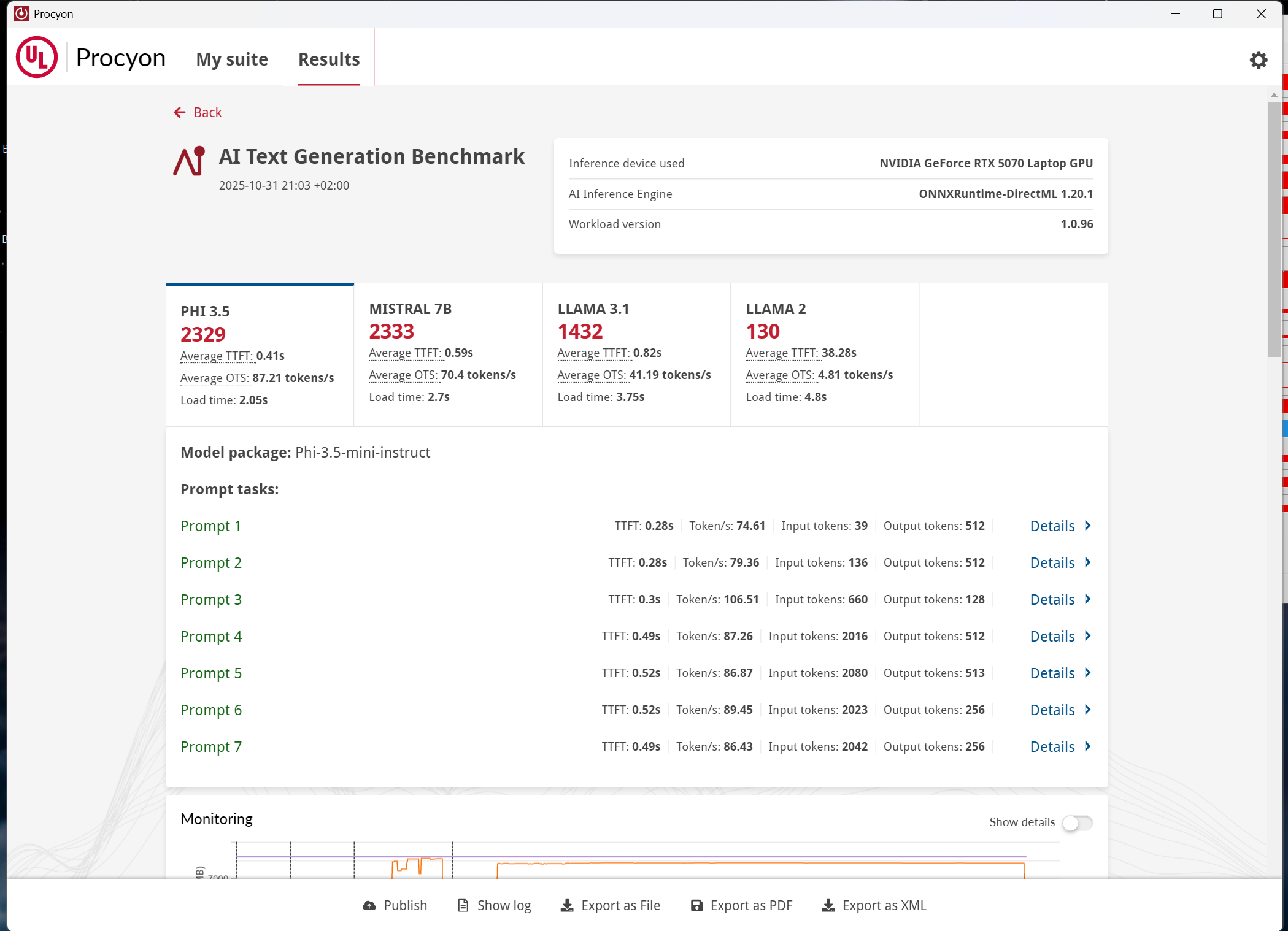The width and height of the screenshot is (1288, 931).
Task: Expand Prompt 7 details chevron
Action: tap(1087, 746)
